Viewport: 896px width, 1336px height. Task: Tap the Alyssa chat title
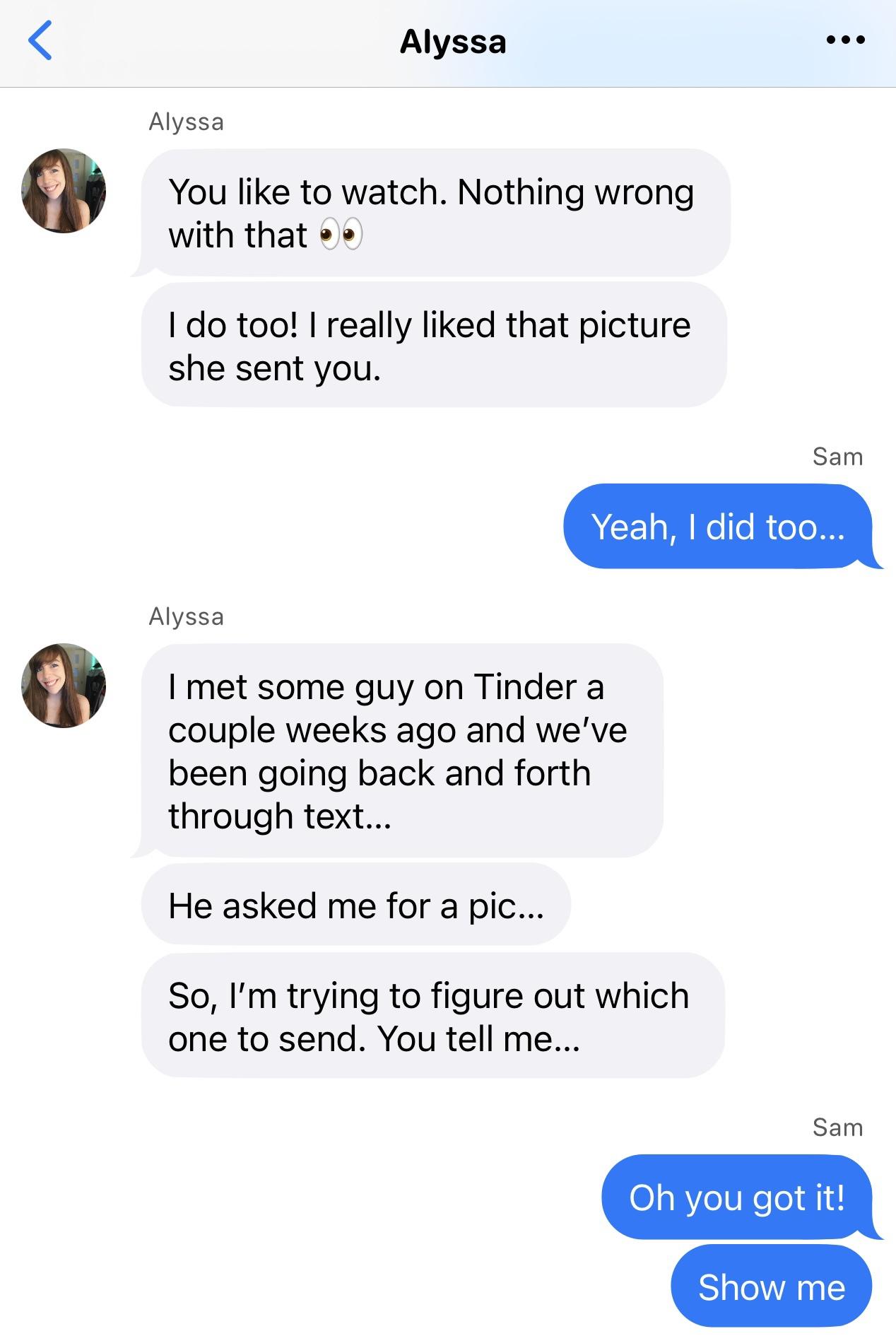tap(453, 42)
